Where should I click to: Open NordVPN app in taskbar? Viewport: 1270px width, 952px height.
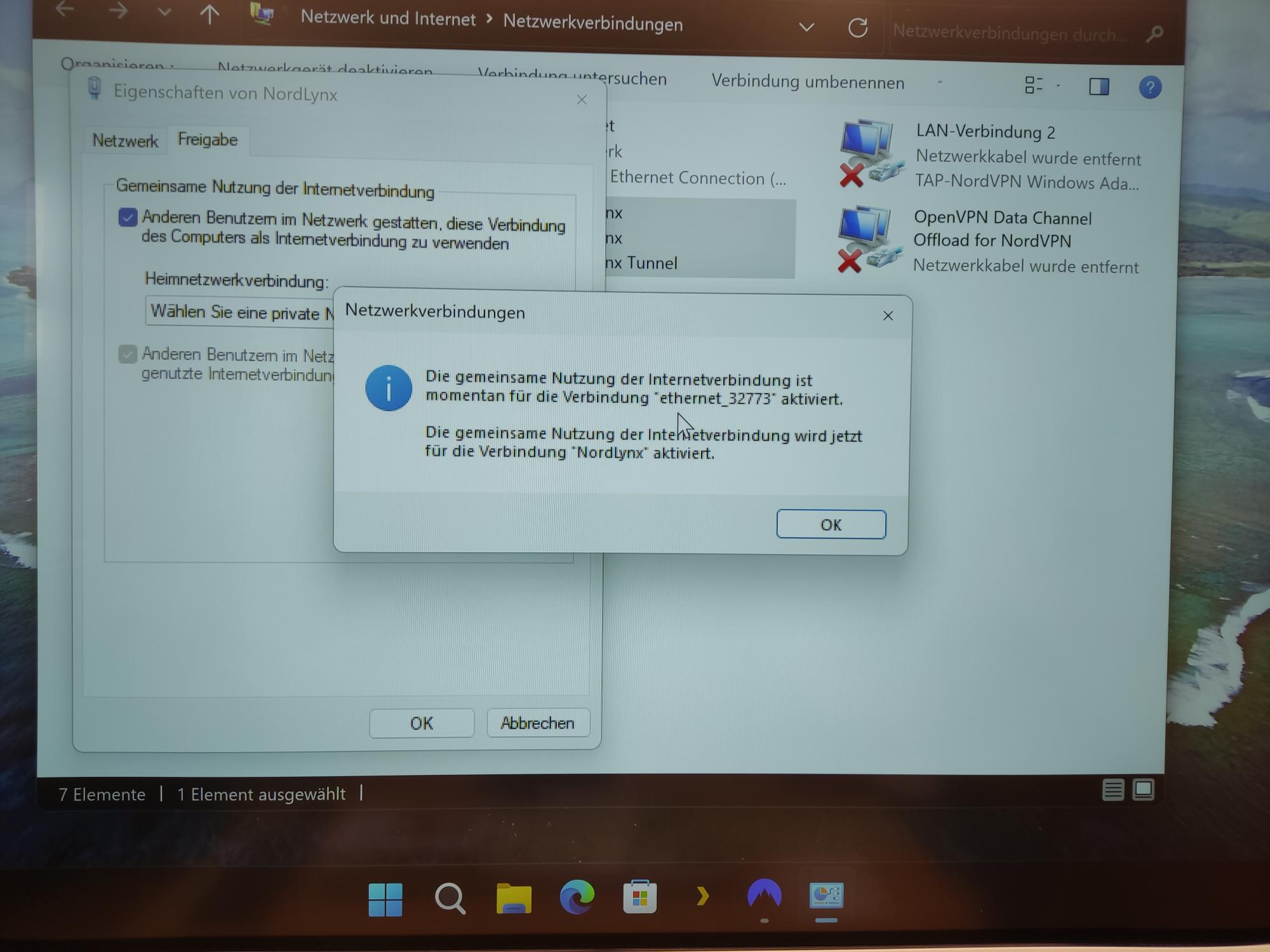[764, 896]
